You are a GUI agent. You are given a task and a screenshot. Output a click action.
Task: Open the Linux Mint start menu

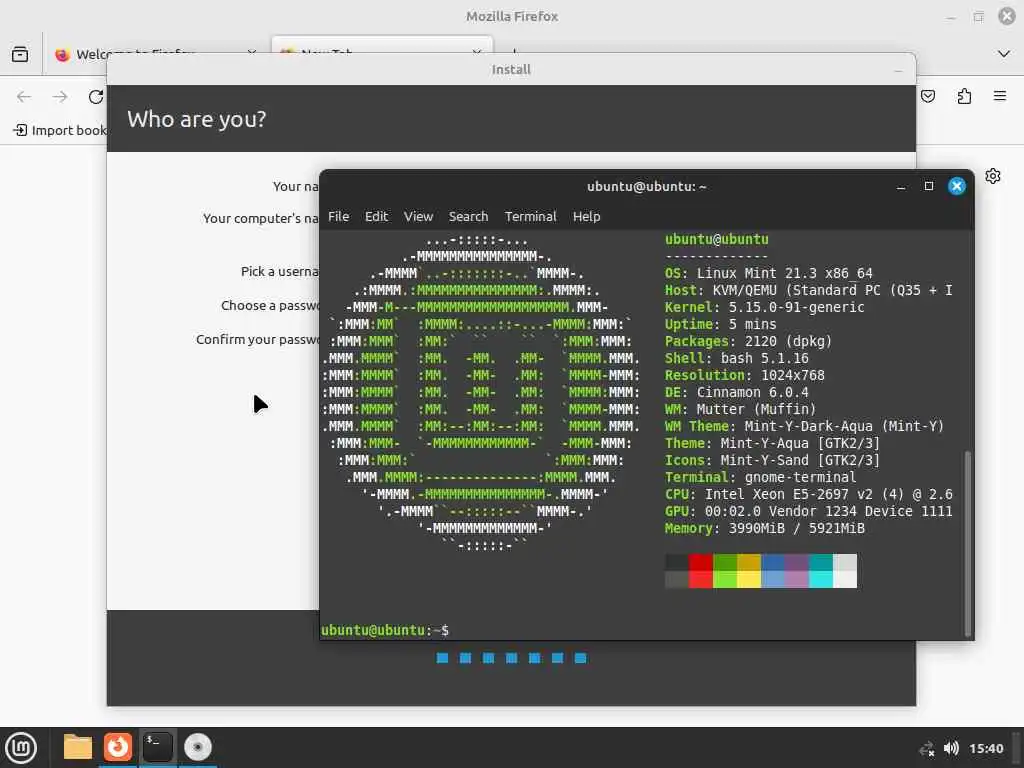coord(21,748)
